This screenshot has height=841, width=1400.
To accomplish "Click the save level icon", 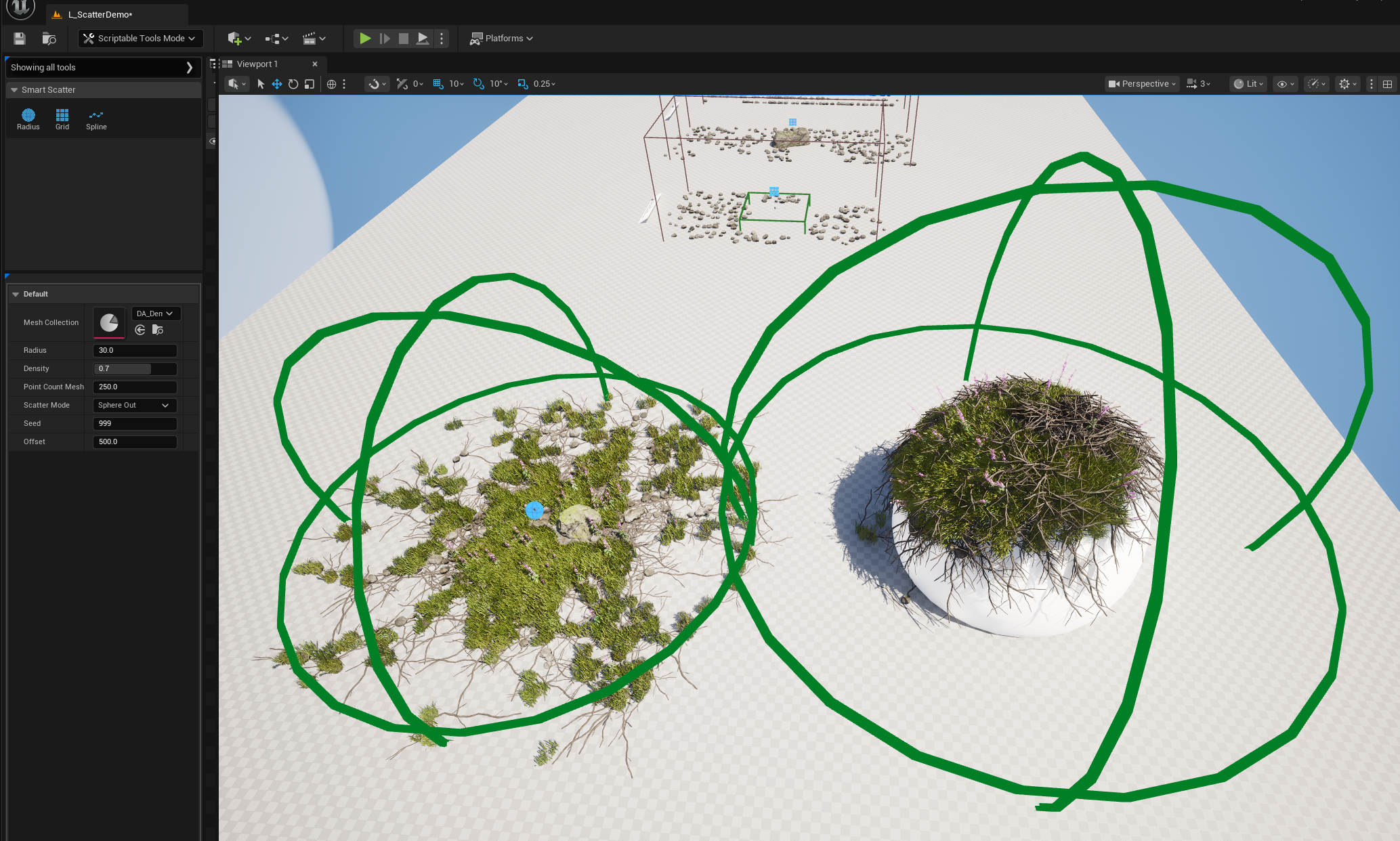I will tap(19, 39).
